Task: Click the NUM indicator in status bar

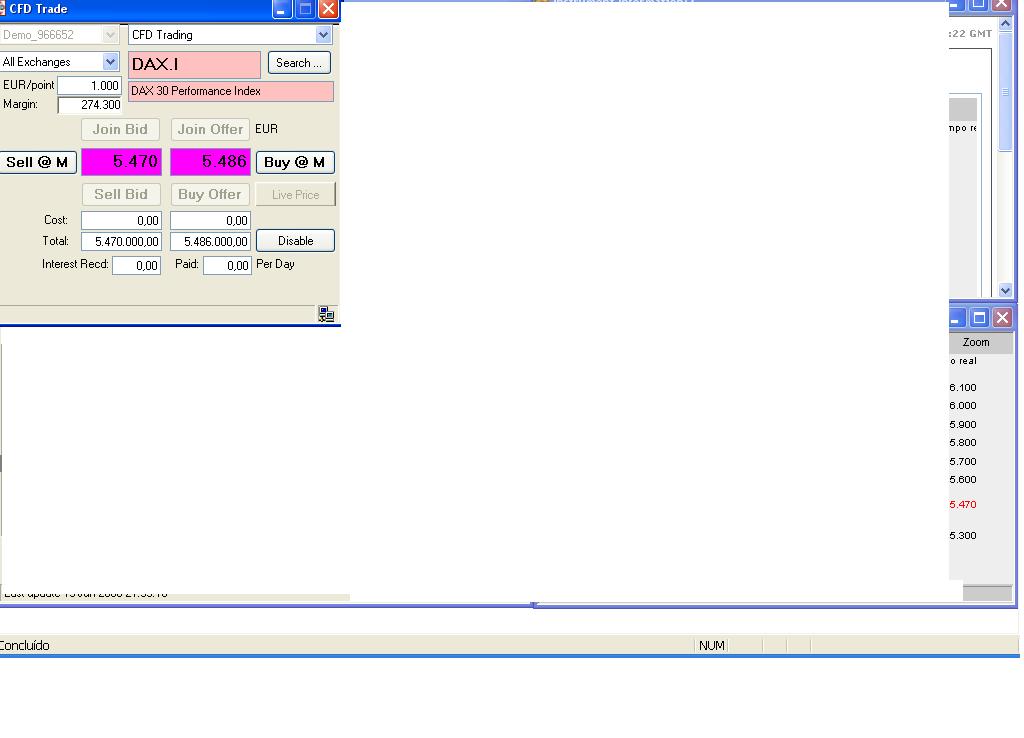Action: [x=711, y=645]
